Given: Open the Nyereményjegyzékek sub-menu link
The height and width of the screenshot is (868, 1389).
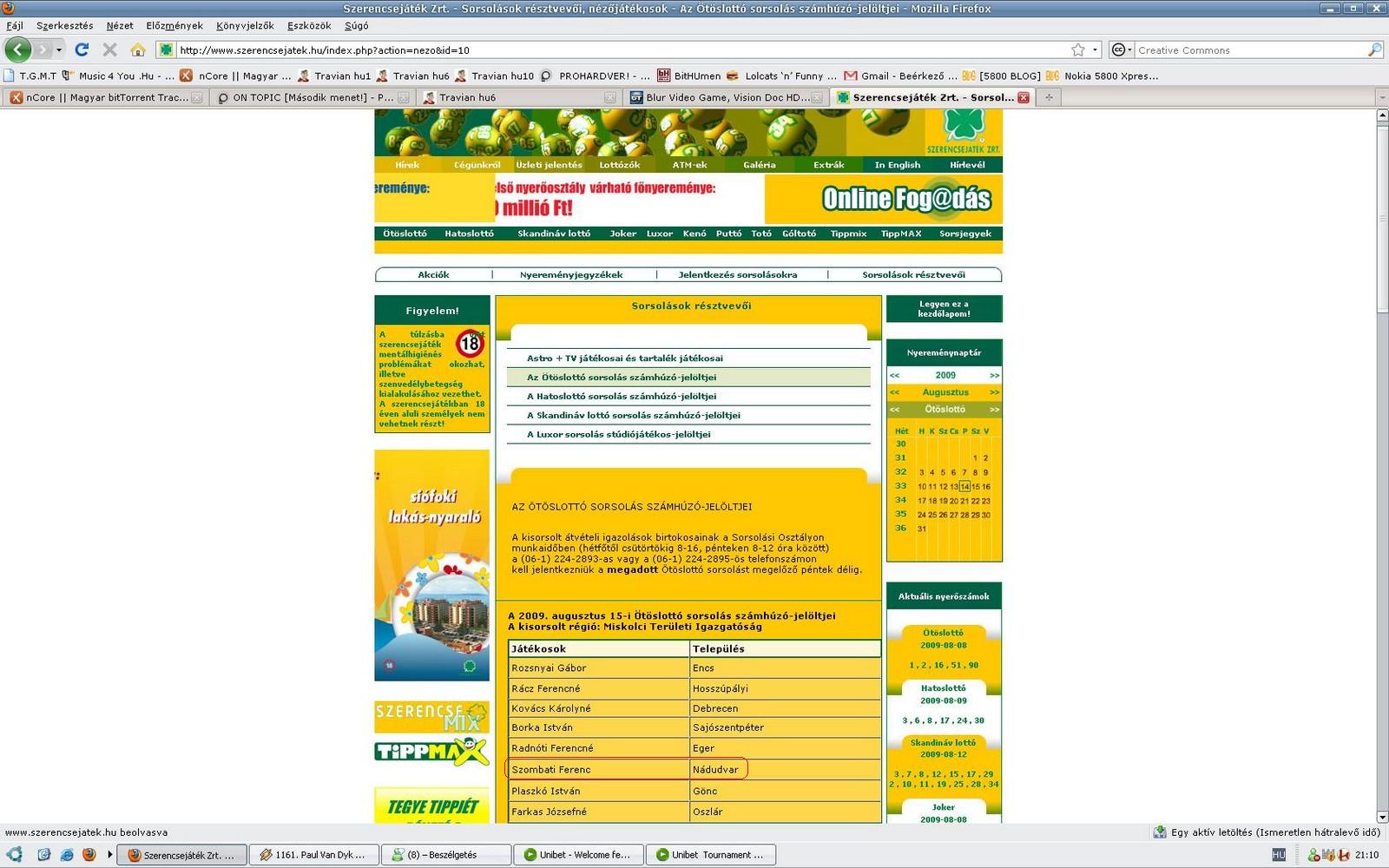Looking at the screenshot, I should [571, 274].
